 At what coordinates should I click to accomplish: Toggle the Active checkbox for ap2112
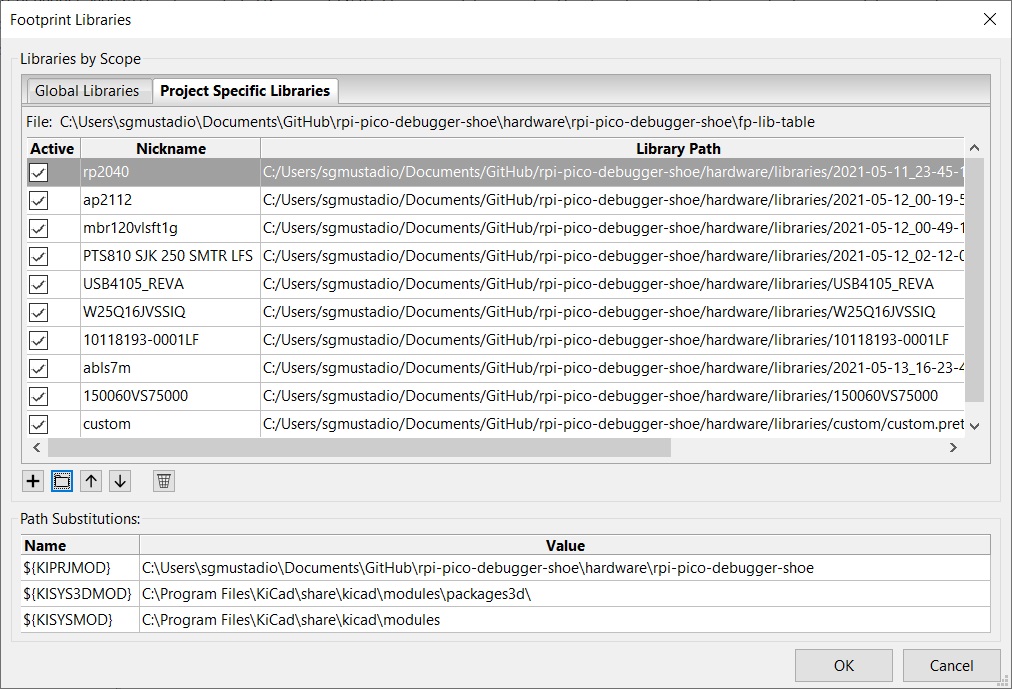[x=39, y=200]
